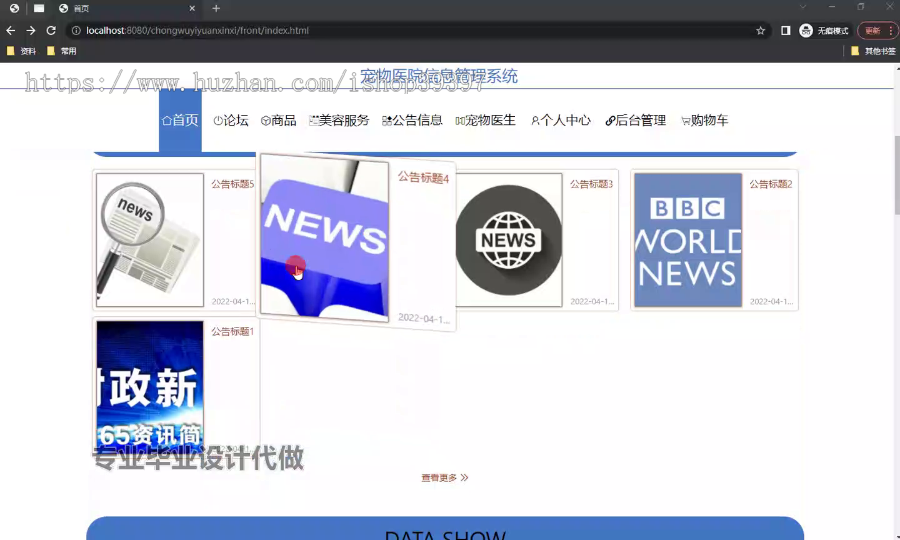Open the side panel icon
900x540 pixels.
[786, 30]
